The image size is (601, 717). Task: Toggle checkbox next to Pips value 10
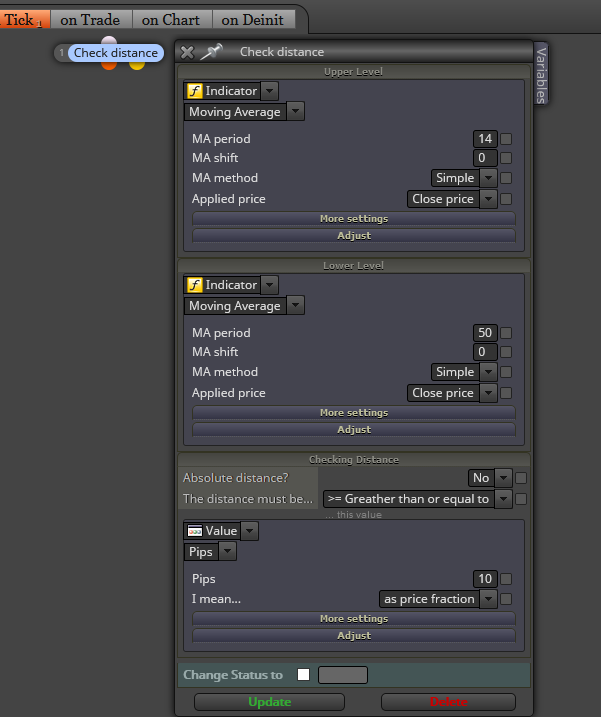click(x=506, y=579)
